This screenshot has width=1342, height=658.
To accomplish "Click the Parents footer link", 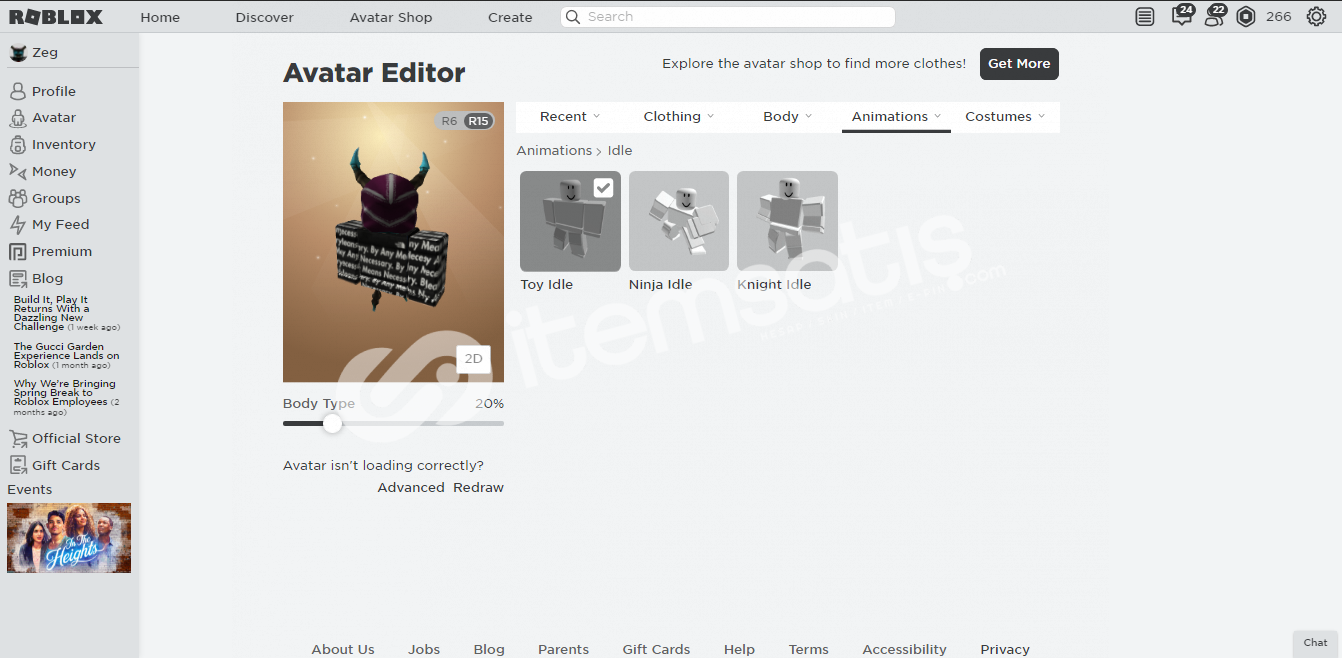I will [x=563, y=649].
